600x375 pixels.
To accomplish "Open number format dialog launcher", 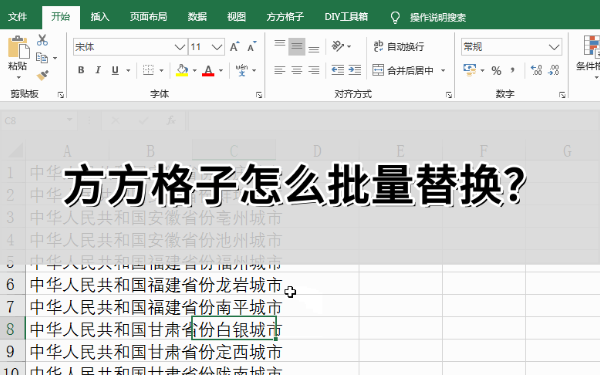I will click(x=562, y=95).
